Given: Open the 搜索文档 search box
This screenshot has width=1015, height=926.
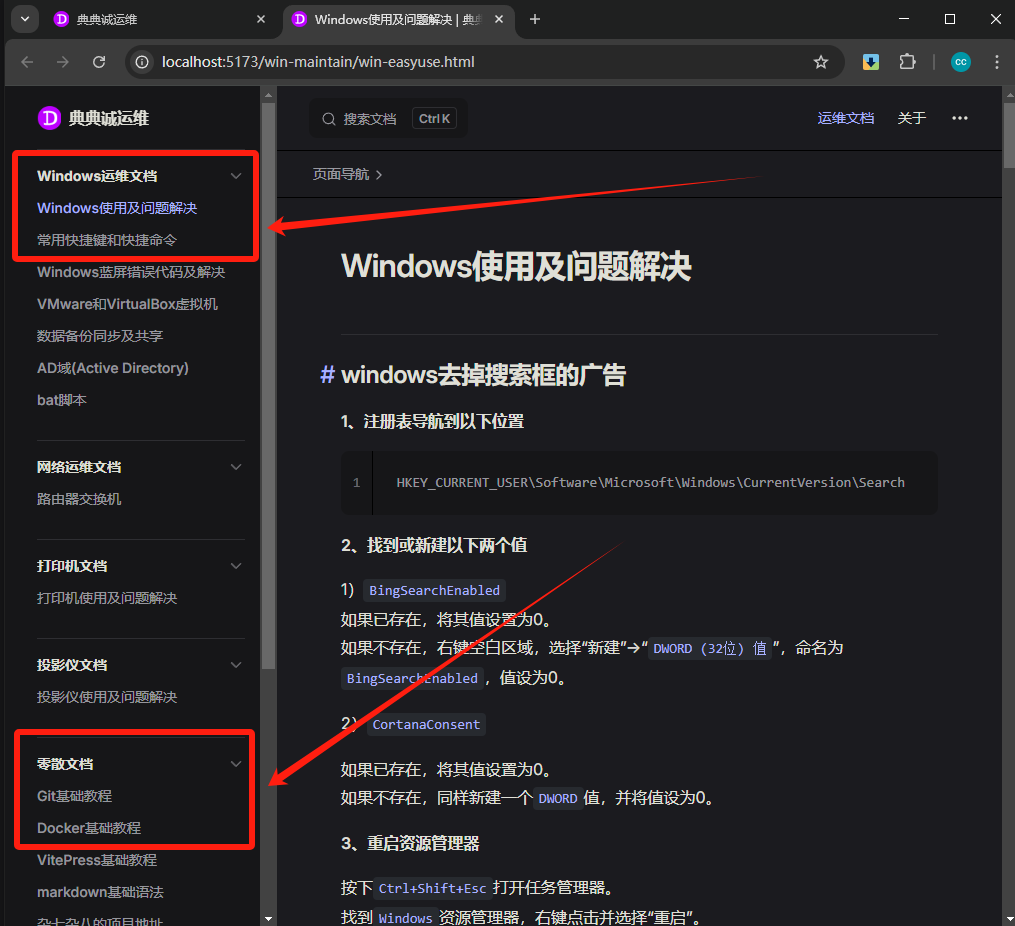Looking at the screenshot, I should click(388, 118).
